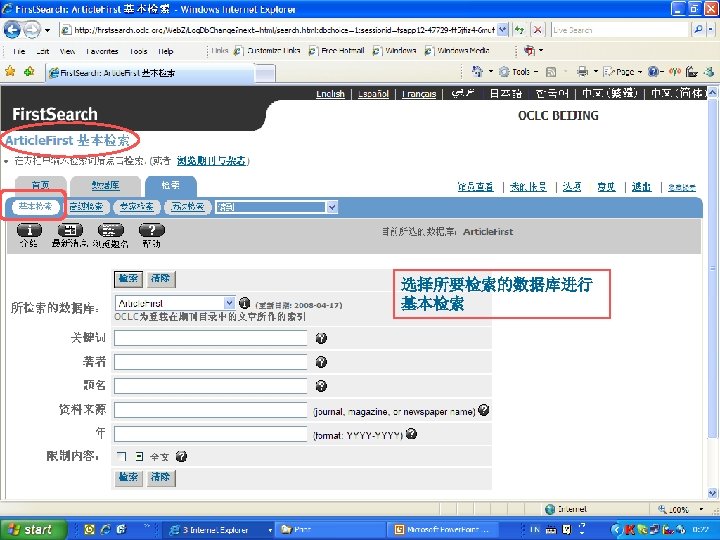Click the browser Forward arrow button
Screen dimensions: 720x540
32,30
